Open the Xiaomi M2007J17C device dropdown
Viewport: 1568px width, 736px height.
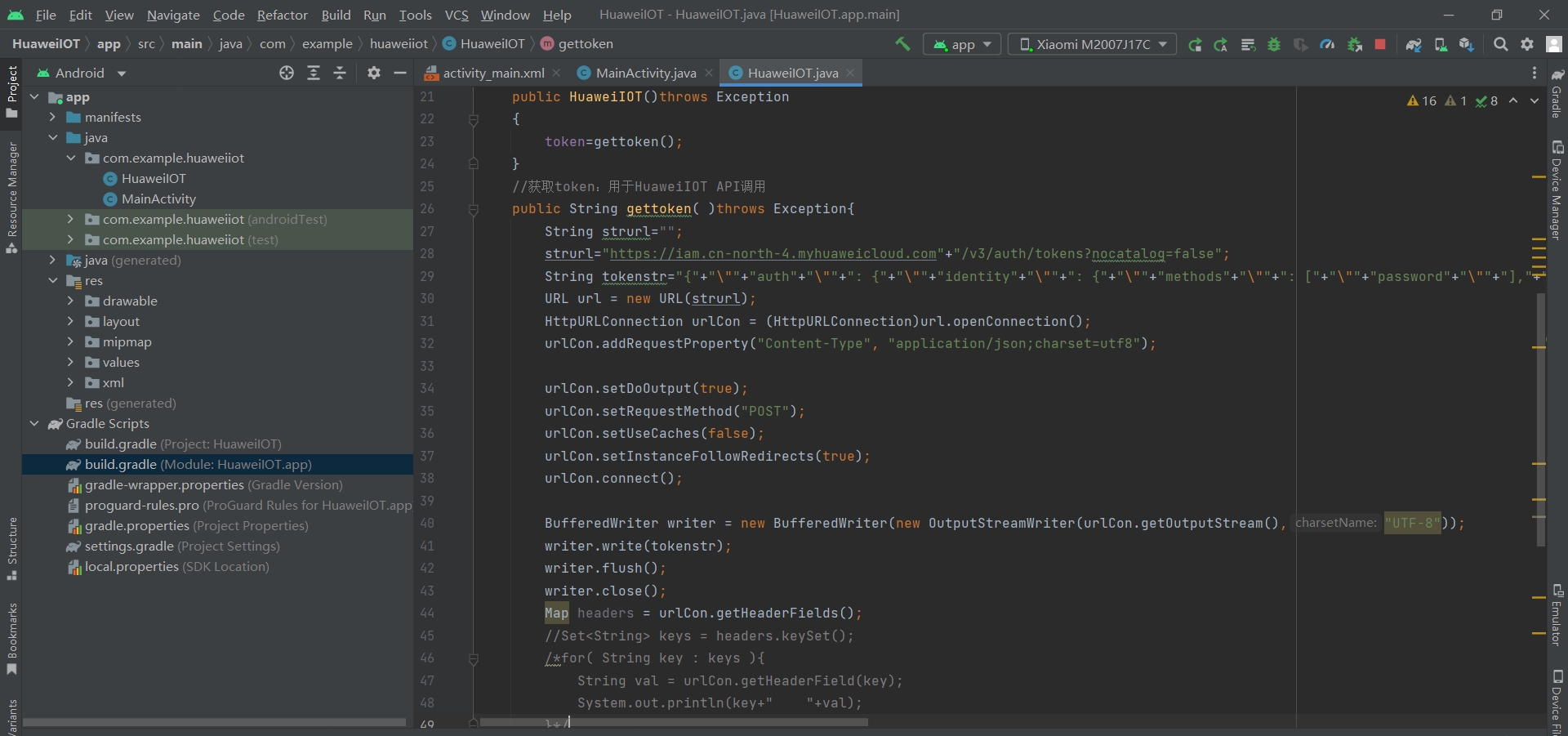click(x=1093, y=44)
